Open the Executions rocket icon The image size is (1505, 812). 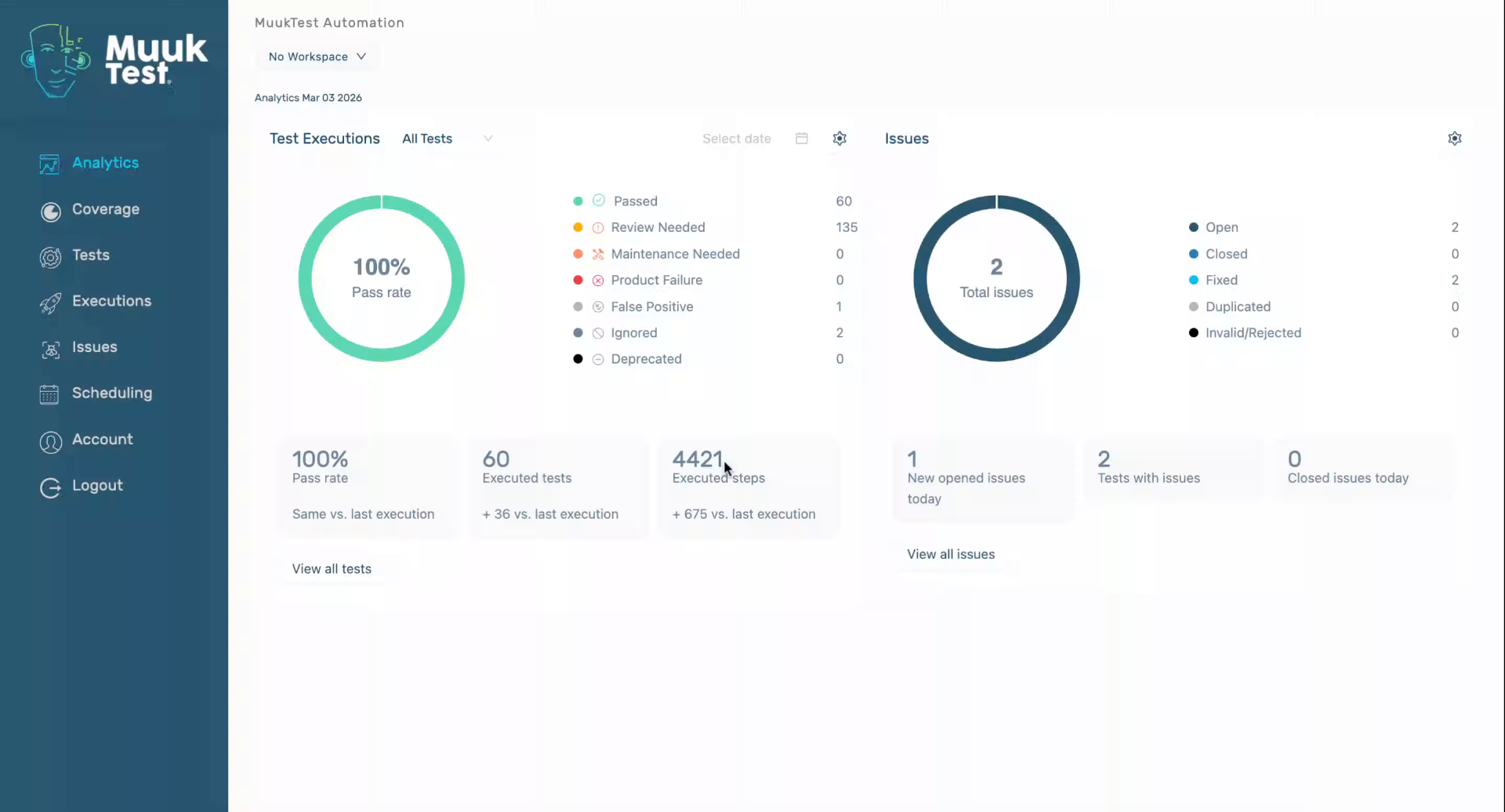coord(50,303)
